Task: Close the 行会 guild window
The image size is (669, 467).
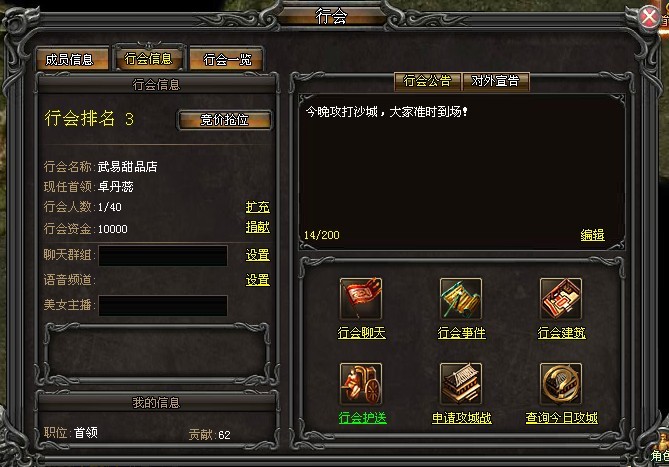Action: (649, 17)
